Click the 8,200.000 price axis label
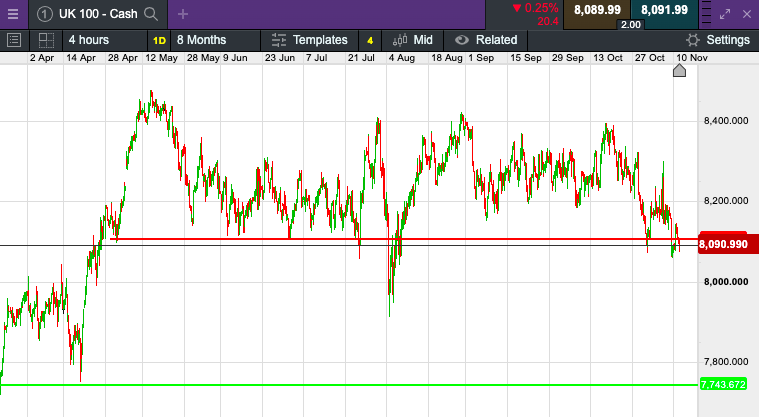This screenshot has height=417, width=759. (x=726, y=201)
